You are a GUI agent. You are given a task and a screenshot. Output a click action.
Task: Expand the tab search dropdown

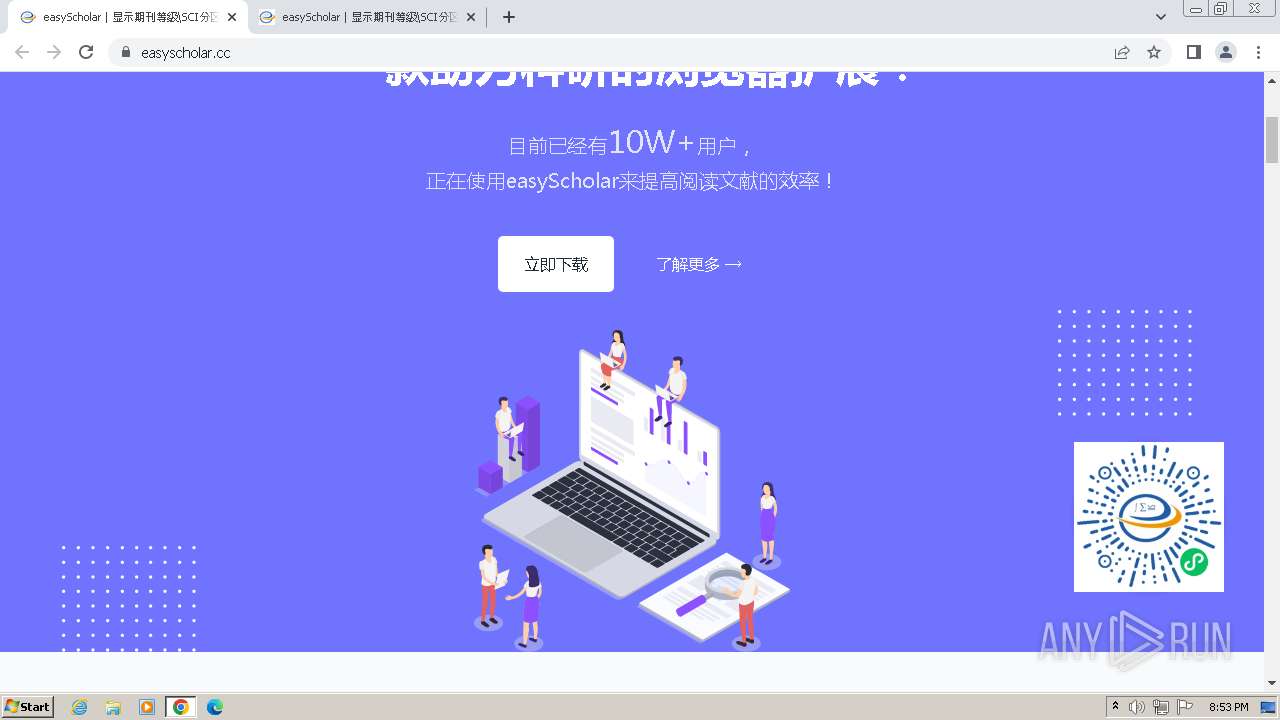coord(1161,17)
